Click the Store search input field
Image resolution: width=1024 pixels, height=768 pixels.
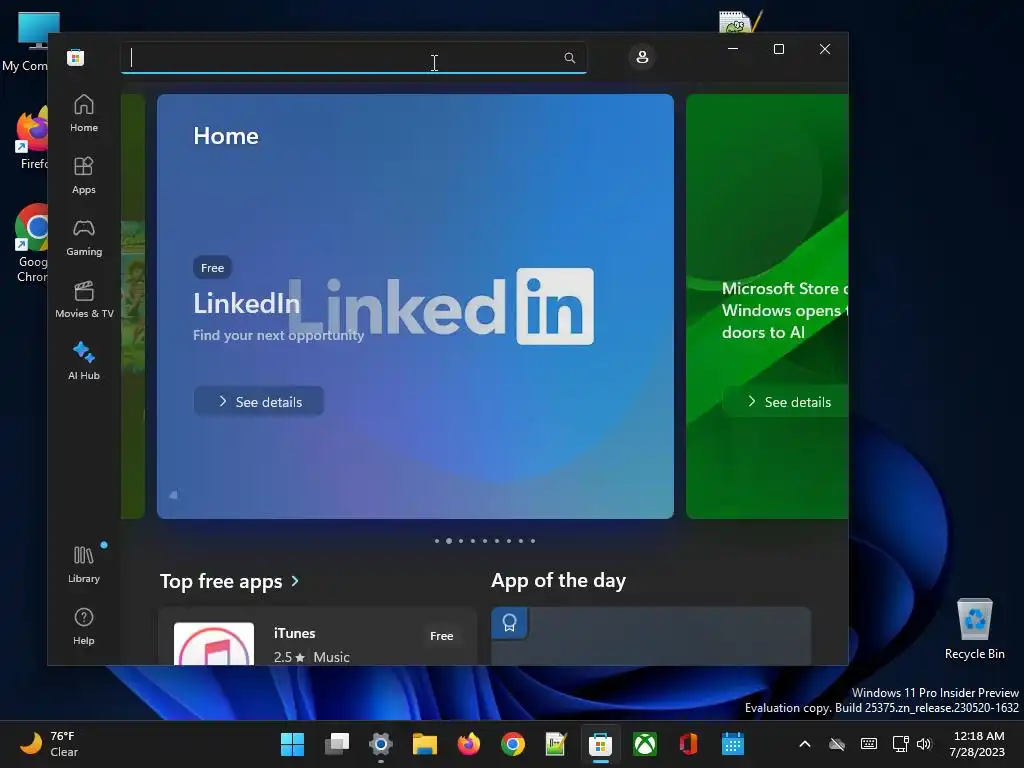pos(354,58)
